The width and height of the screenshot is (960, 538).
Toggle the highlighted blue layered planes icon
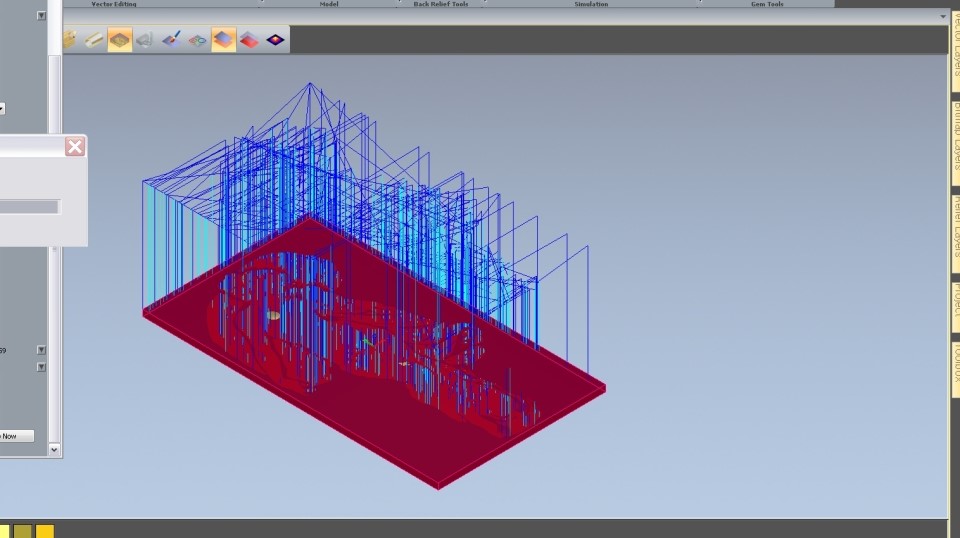tap(224, 40)
